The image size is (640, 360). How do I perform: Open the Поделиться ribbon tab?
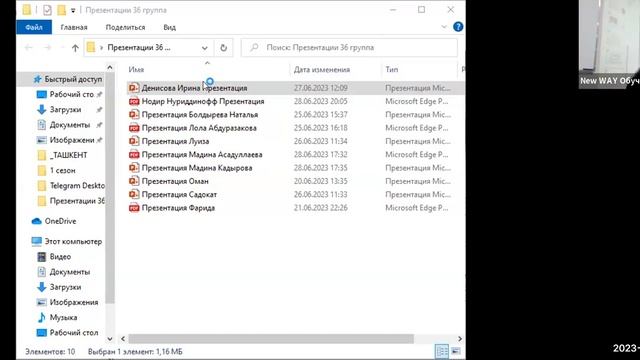coord(125,27)
